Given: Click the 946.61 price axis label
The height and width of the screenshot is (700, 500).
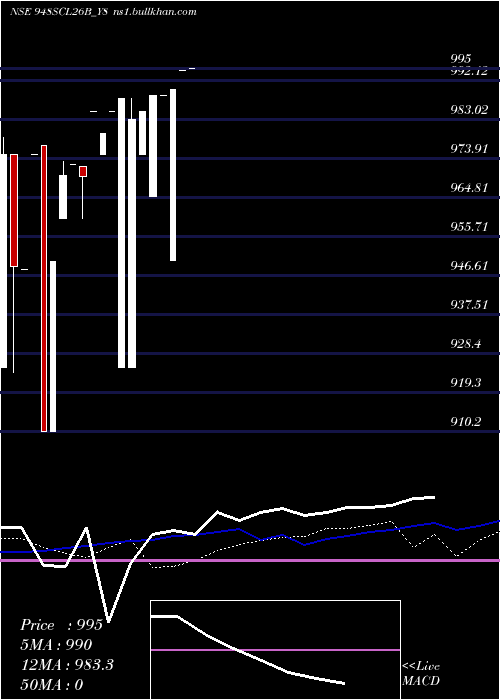Looking at the screenshot, I should tap(469, 266).
